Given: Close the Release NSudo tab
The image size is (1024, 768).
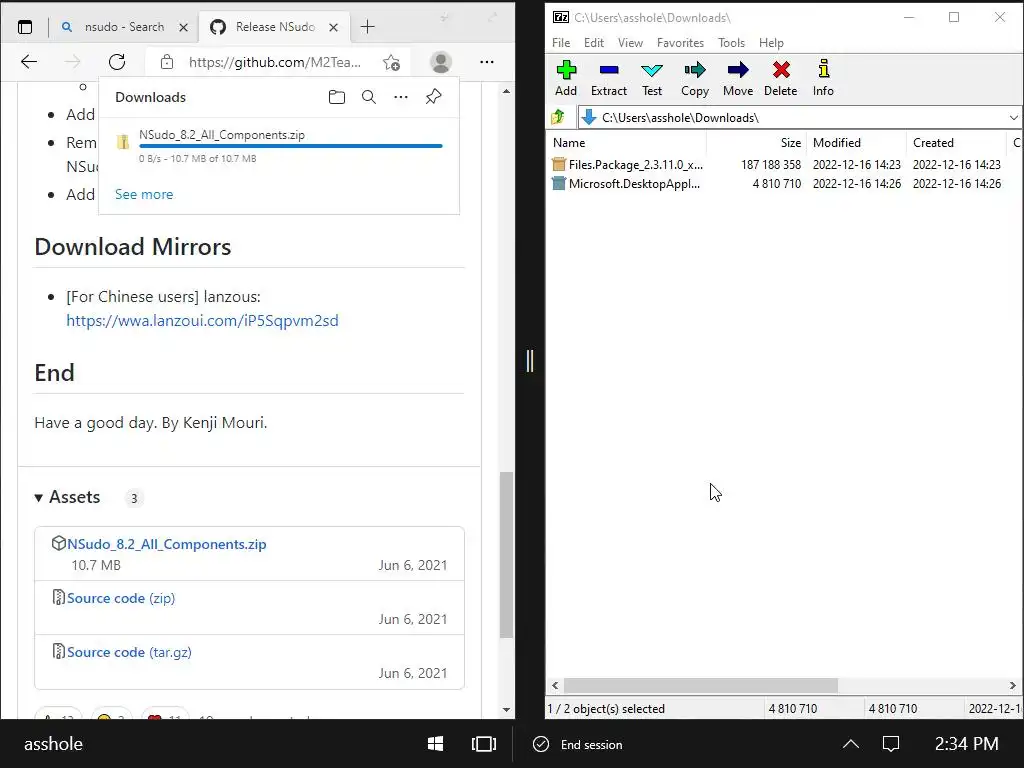Looking at the screenshot, I should pyautogui.click(x=334, y=27).
